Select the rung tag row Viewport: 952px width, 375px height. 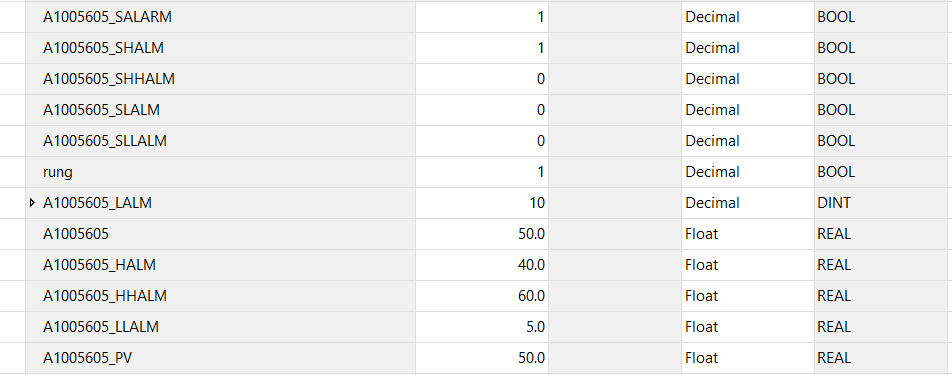tap(475, 172)
